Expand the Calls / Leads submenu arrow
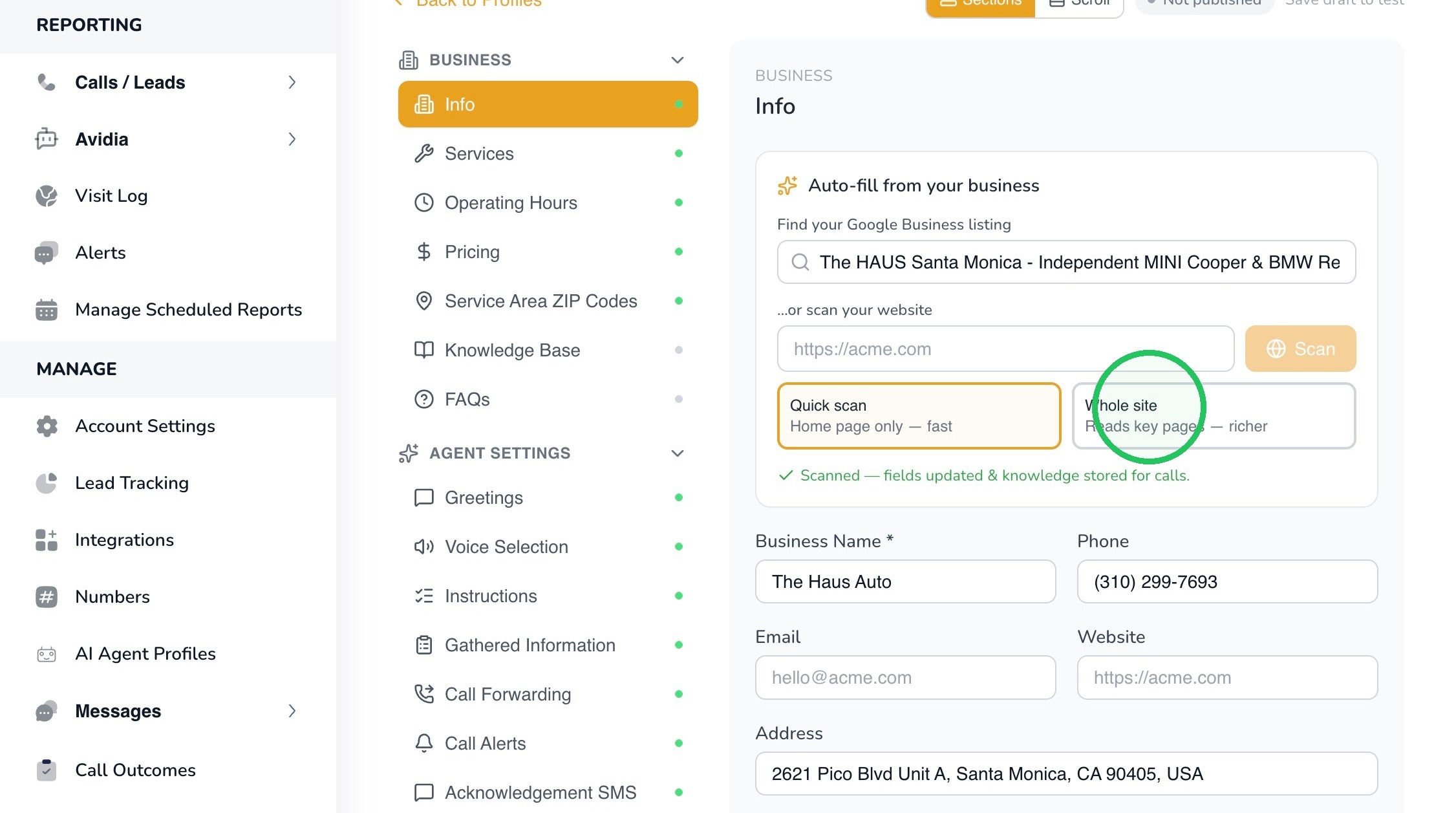1456x813 pixels. (292, 82)
